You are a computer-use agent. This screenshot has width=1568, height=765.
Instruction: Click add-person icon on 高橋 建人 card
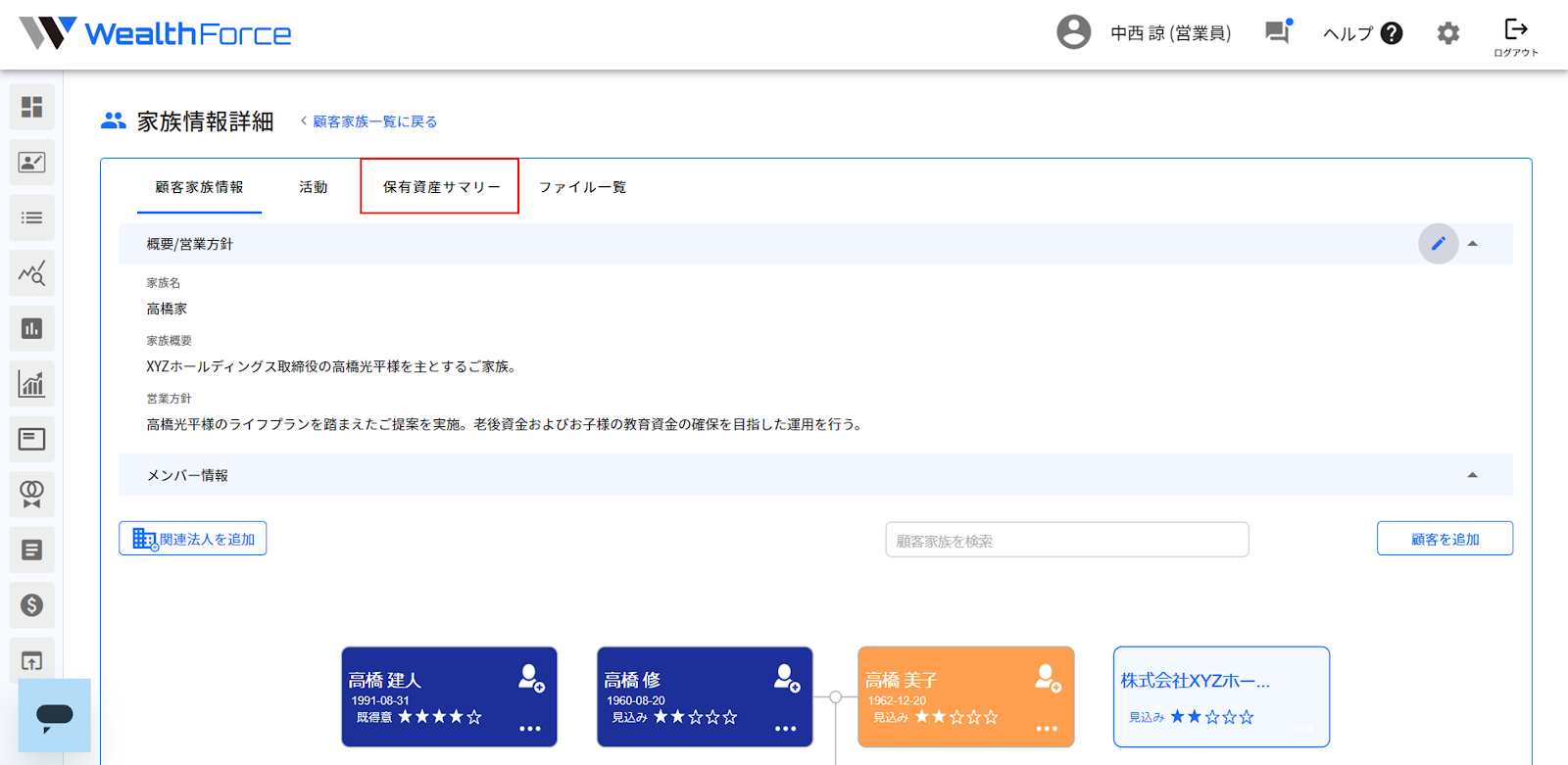click(531, 678)
